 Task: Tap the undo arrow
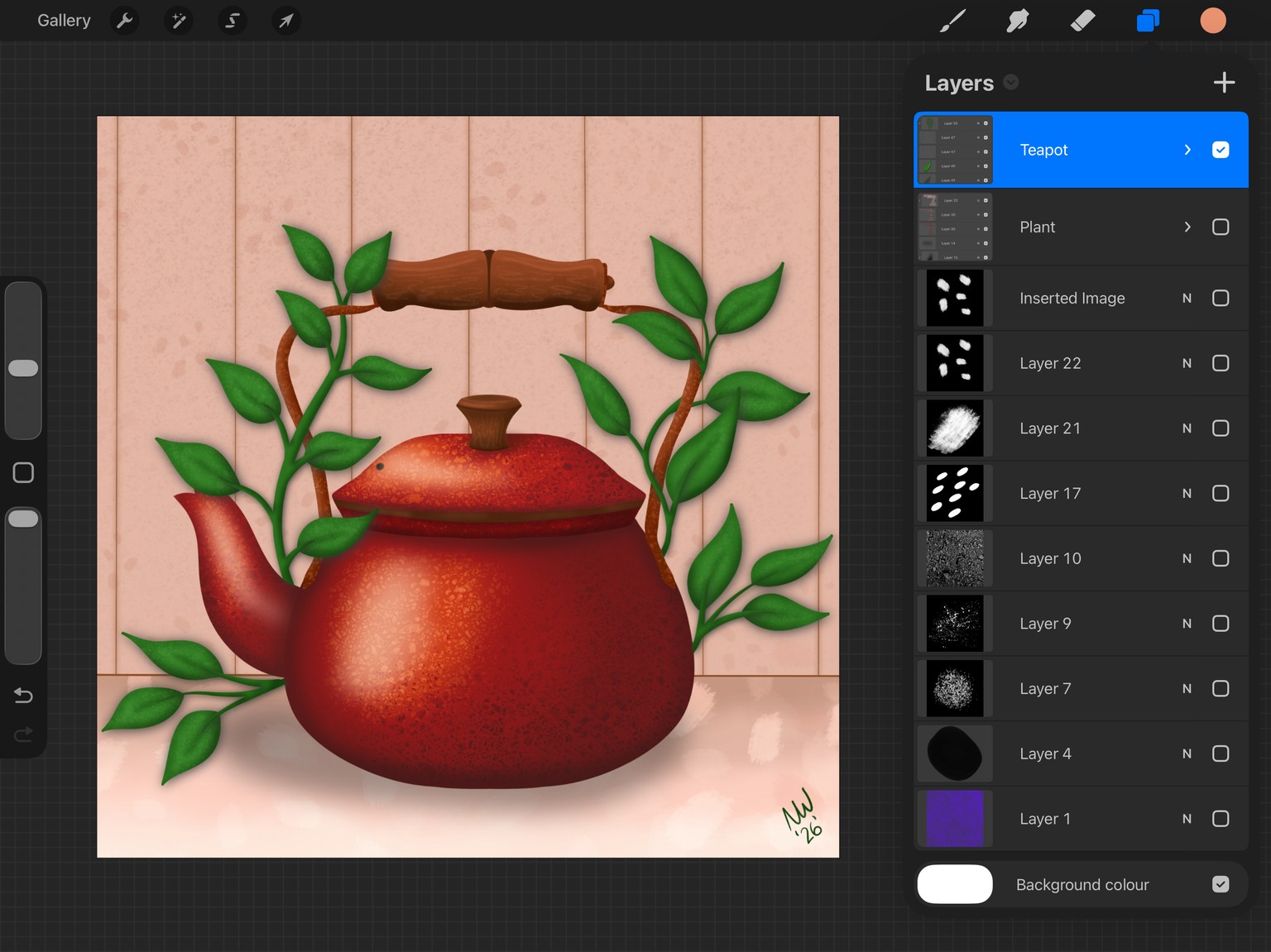23,696
